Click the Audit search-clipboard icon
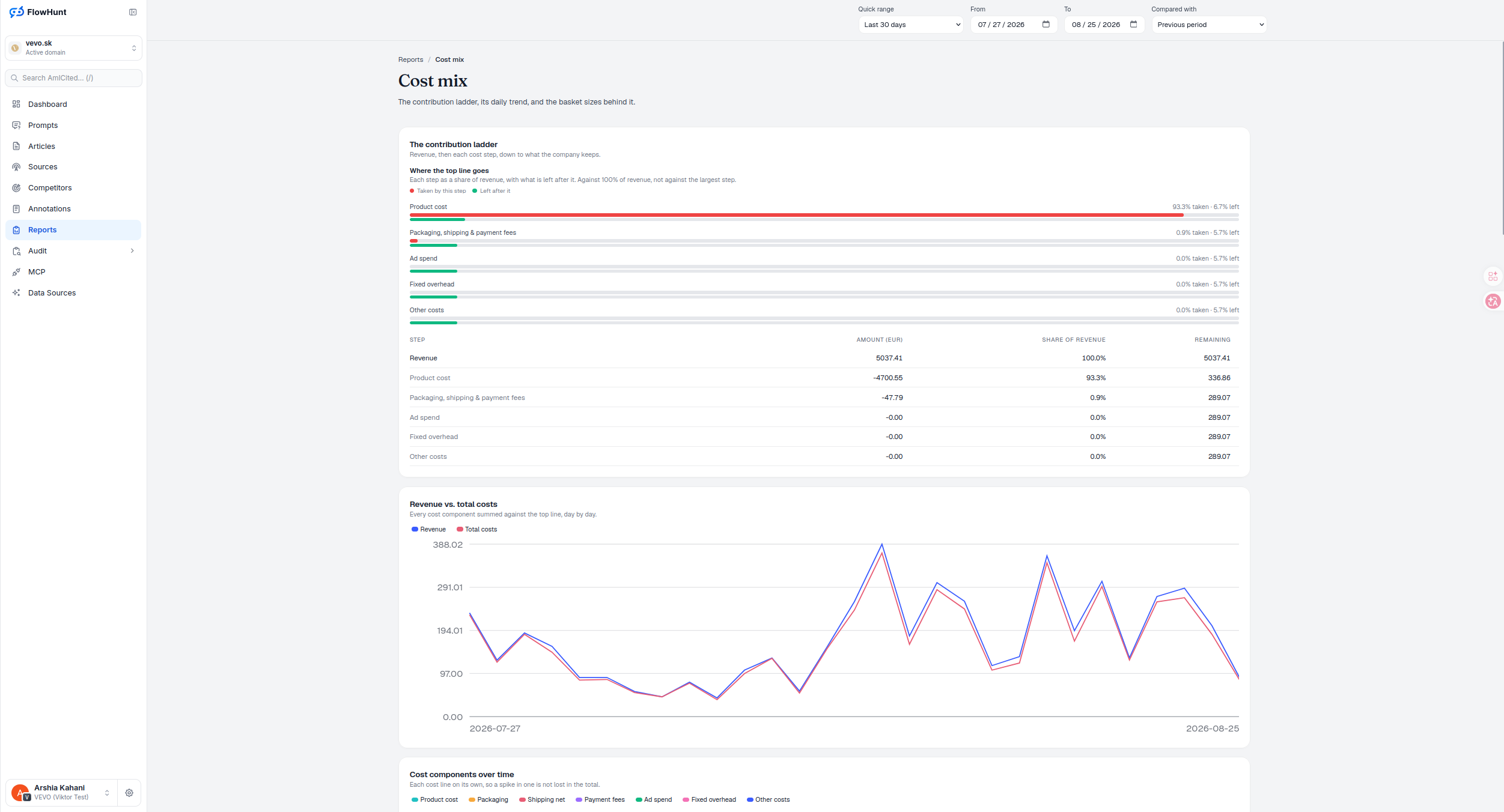 (x=16, y=251)
